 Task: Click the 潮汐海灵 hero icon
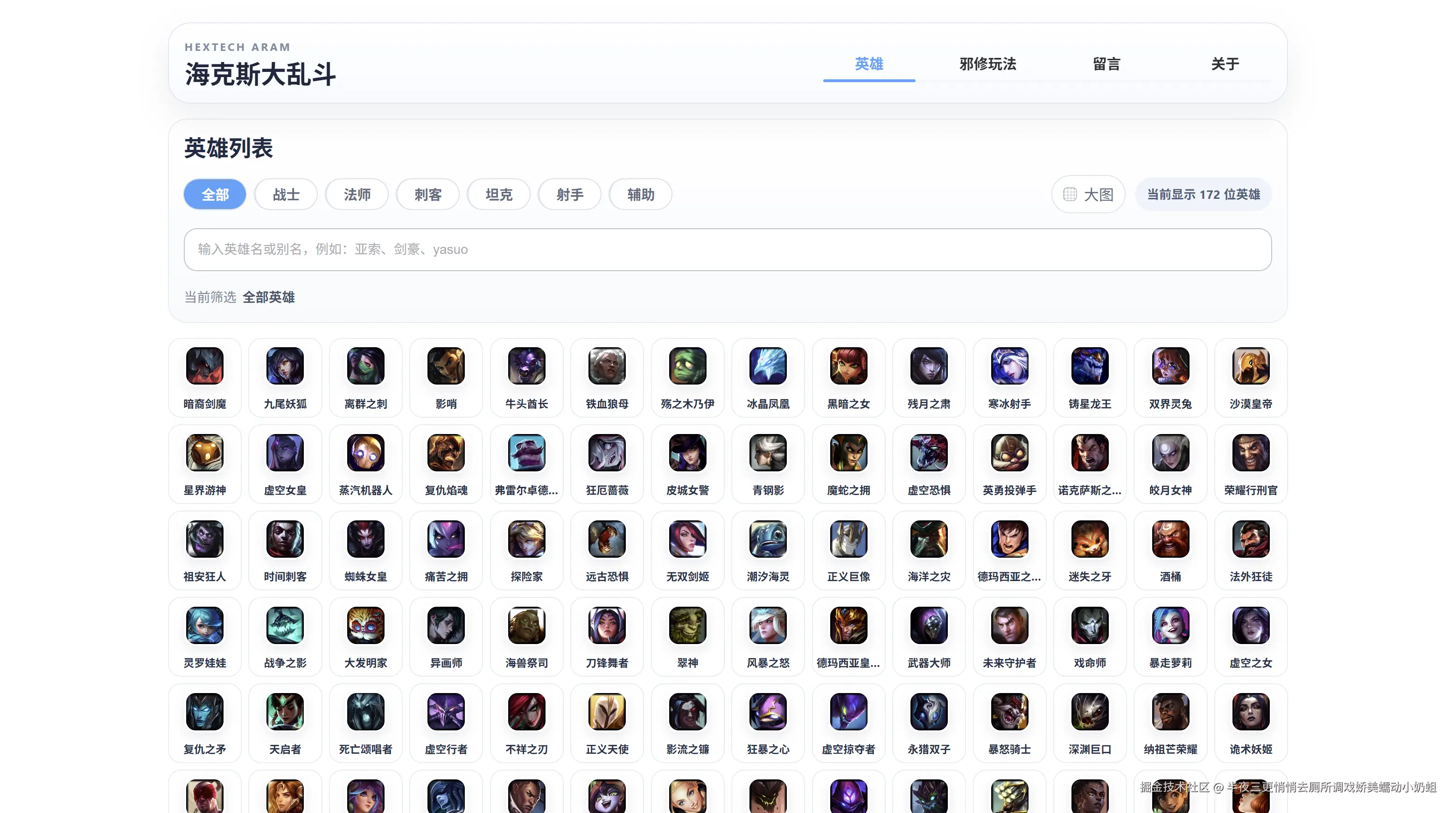pyautogui.click(x=768, y=539)
